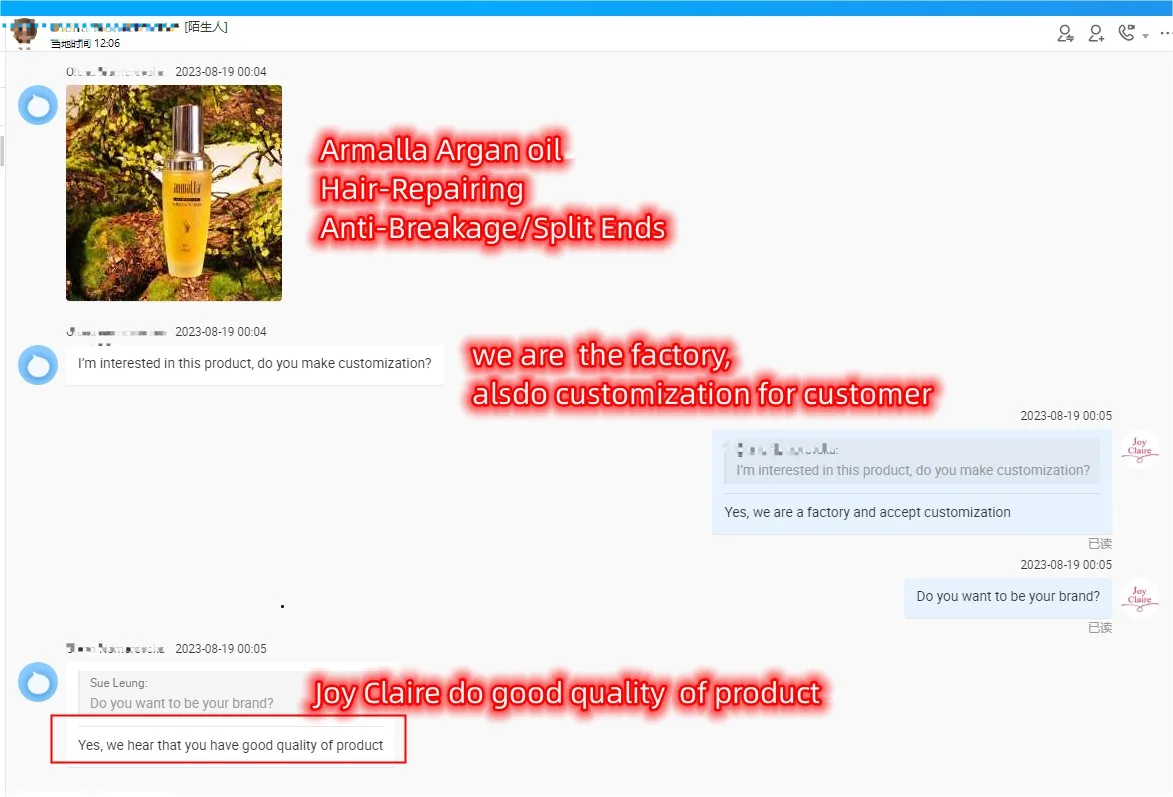Click the contact's profile avatar in header
1173x797 pixels.
pyautogui.click(x=25, y=33)
